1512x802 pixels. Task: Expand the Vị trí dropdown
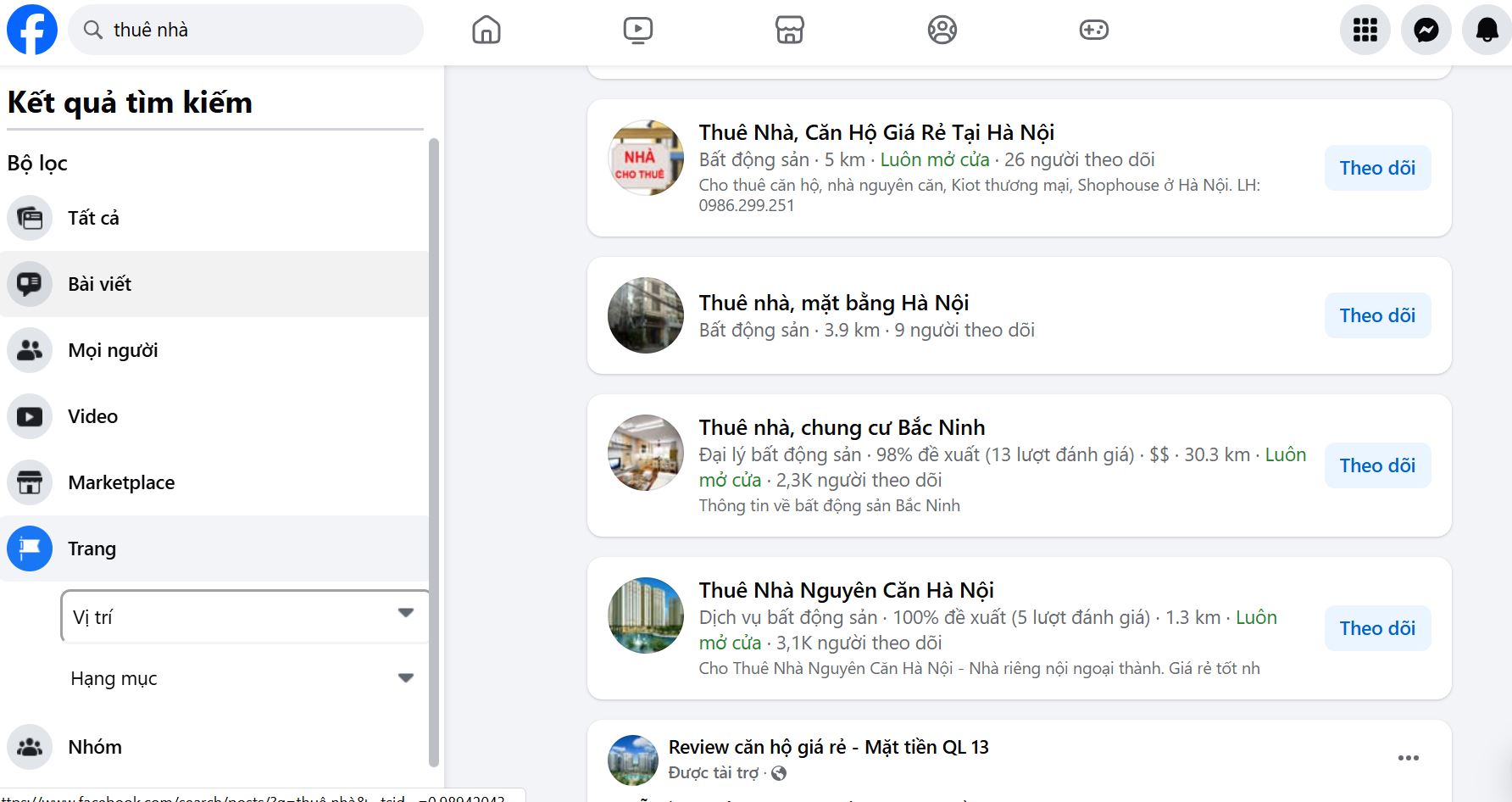[244, 616]
